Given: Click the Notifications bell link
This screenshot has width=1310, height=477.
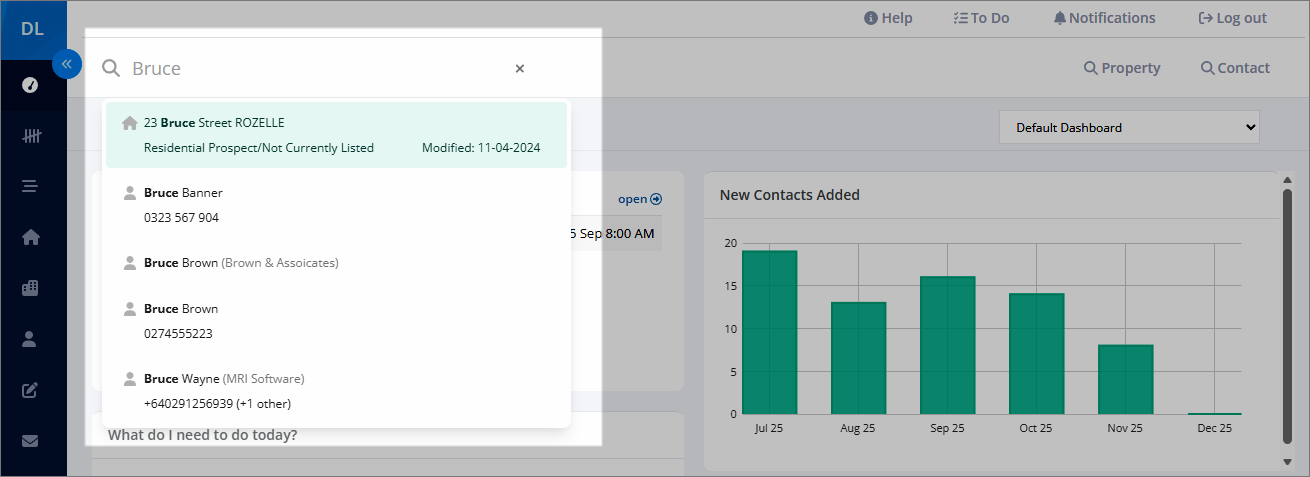Looking at the screenshot, I should [1104, 18].
